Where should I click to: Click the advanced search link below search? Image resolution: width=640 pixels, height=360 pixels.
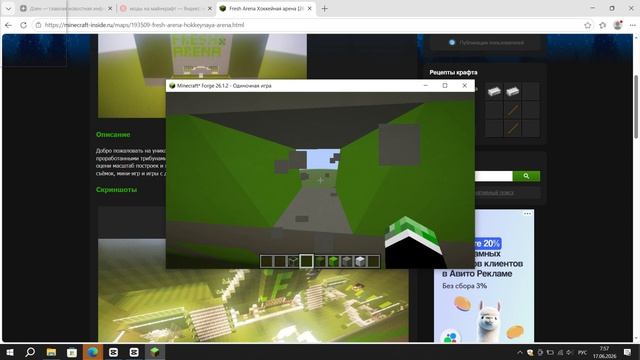(x=494, y=193)
